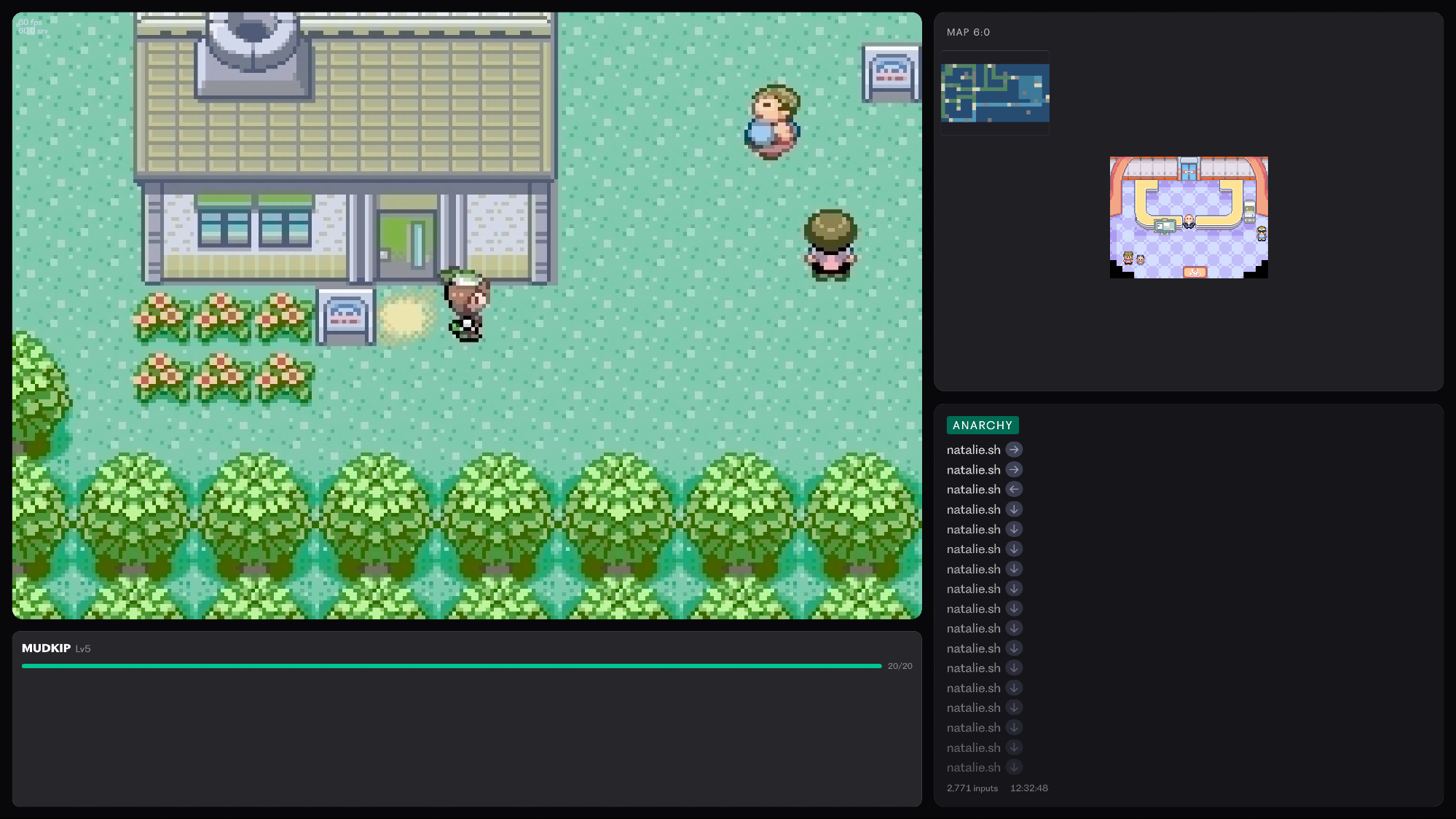Click the MUDKIP health bar

(452, 666)
